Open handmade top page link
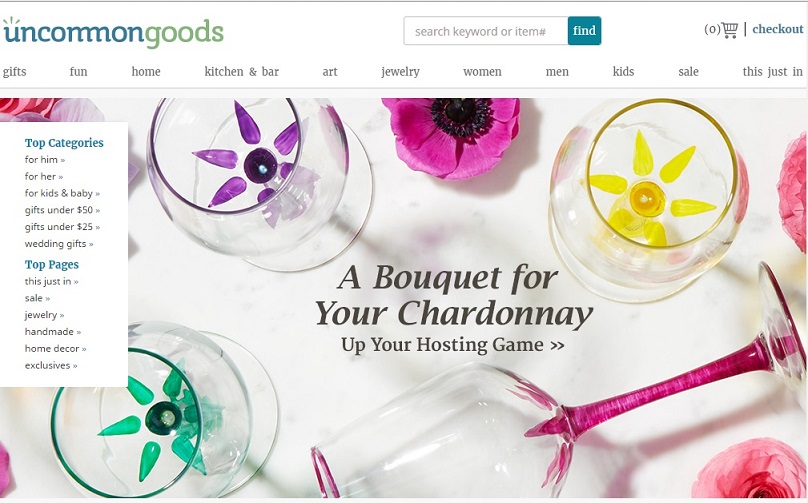 53,331
